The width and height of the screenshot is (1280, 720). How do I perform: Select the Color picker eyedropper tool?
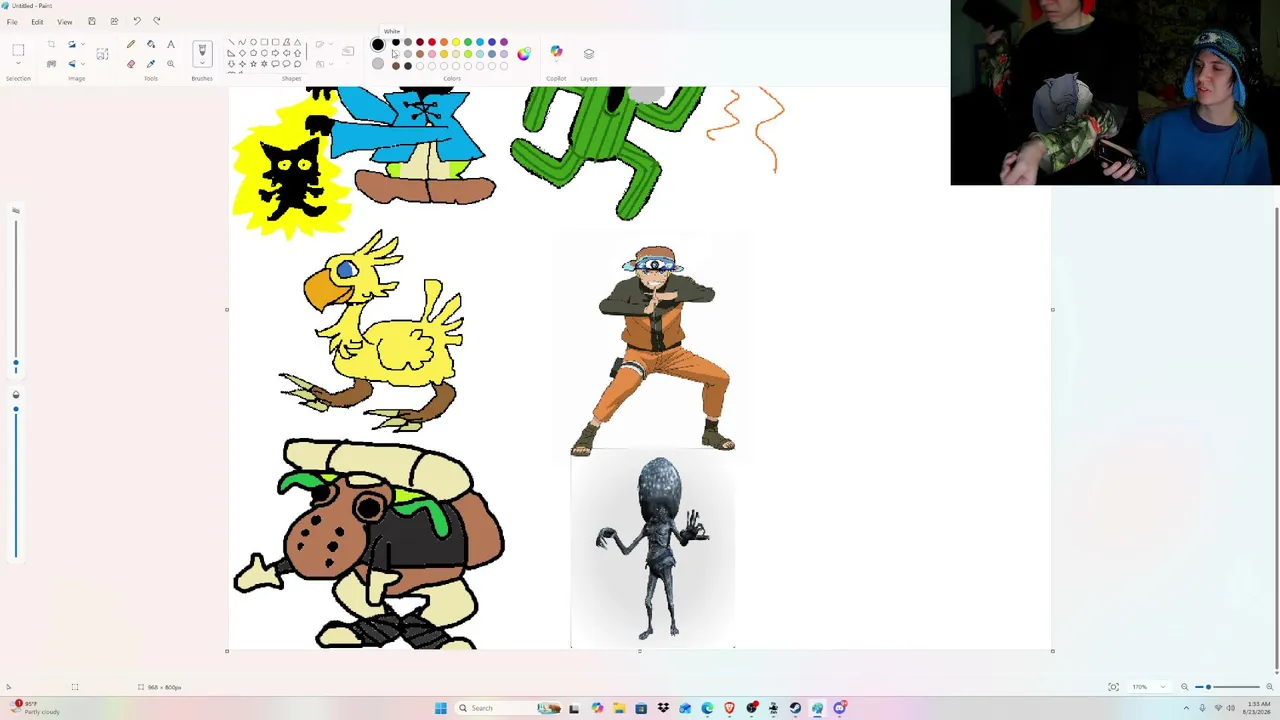pos(151,64)
